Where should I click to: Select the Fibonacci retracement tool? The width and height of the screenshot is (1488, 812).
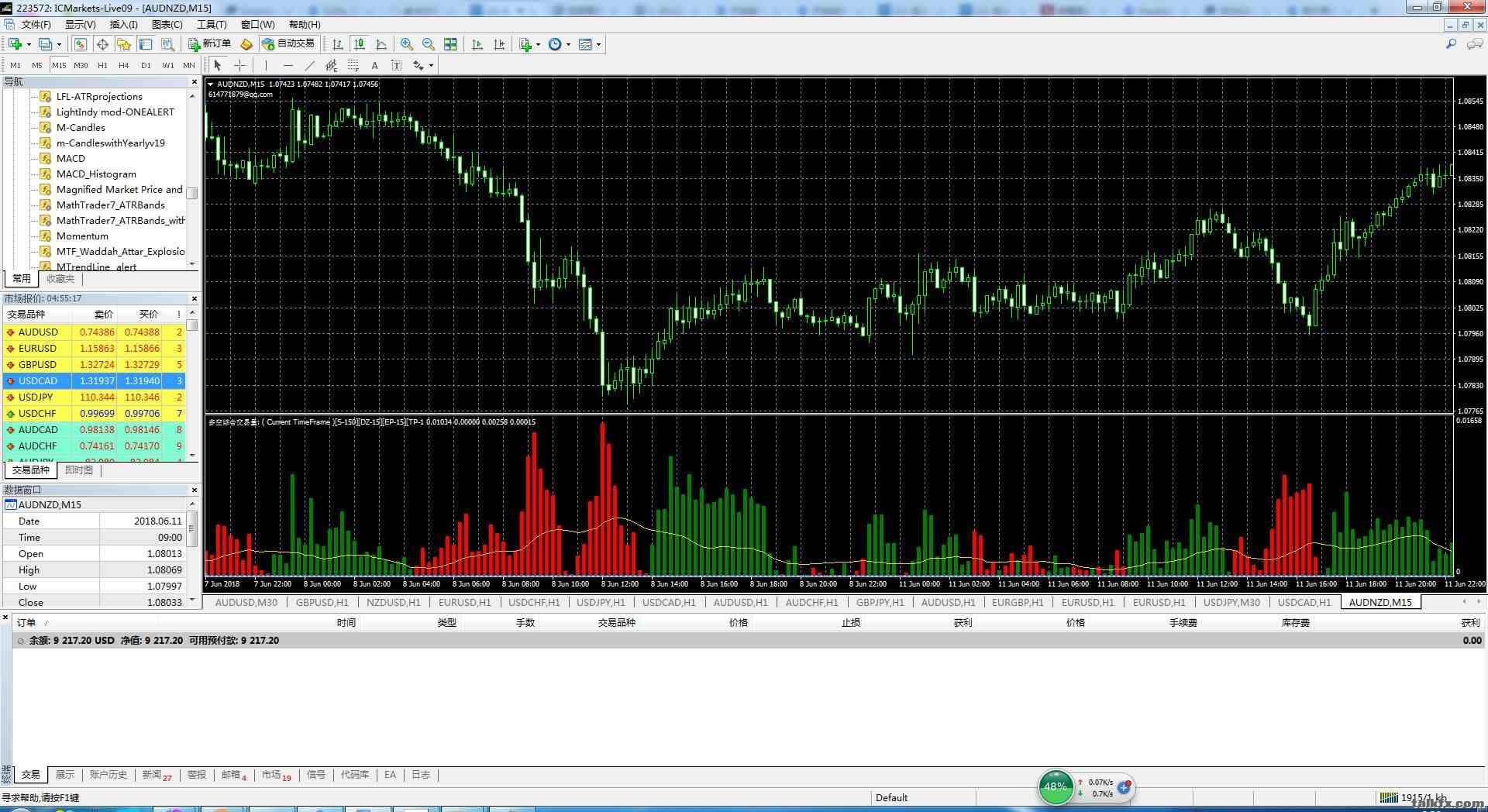point(353,65)
